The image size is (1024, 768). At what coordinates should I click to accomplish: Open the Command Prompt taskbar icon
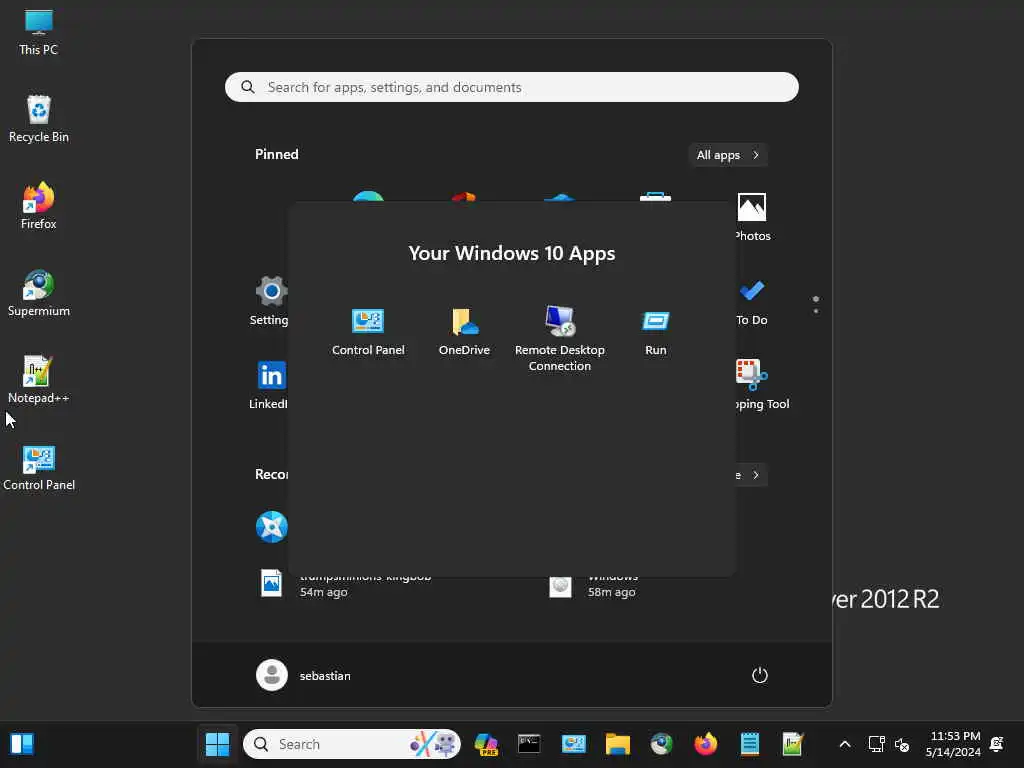click(x=529, y=744)
